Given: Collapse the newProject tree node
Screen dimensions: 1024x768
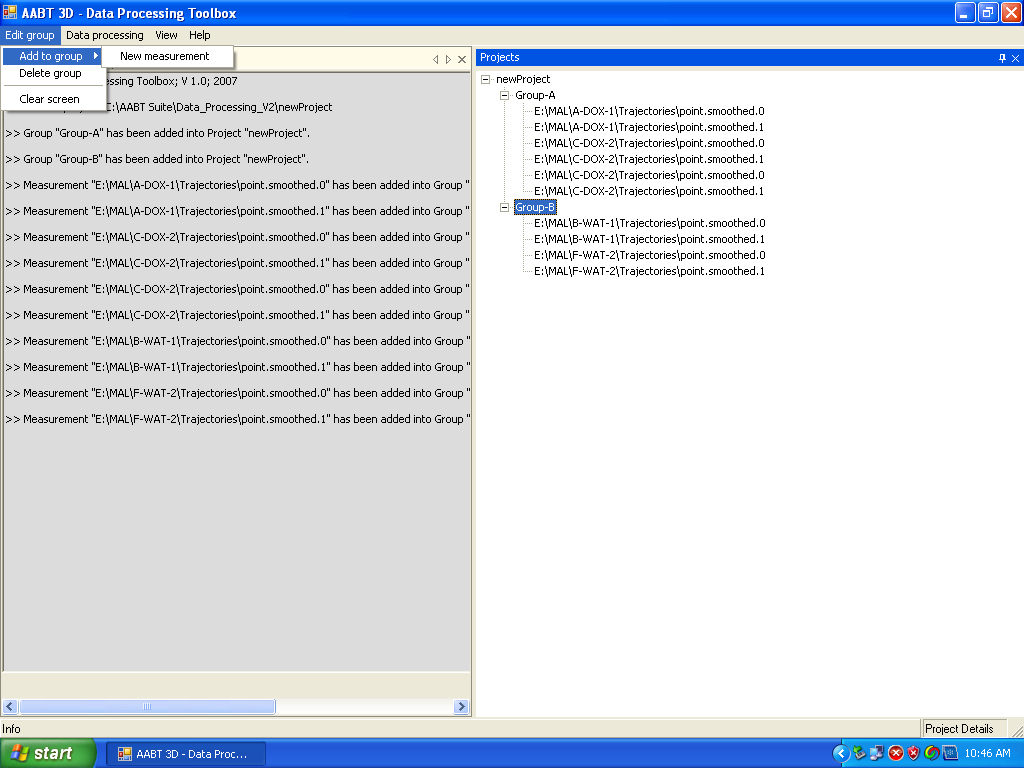Looking at the screenshot, I should (485, 79).
